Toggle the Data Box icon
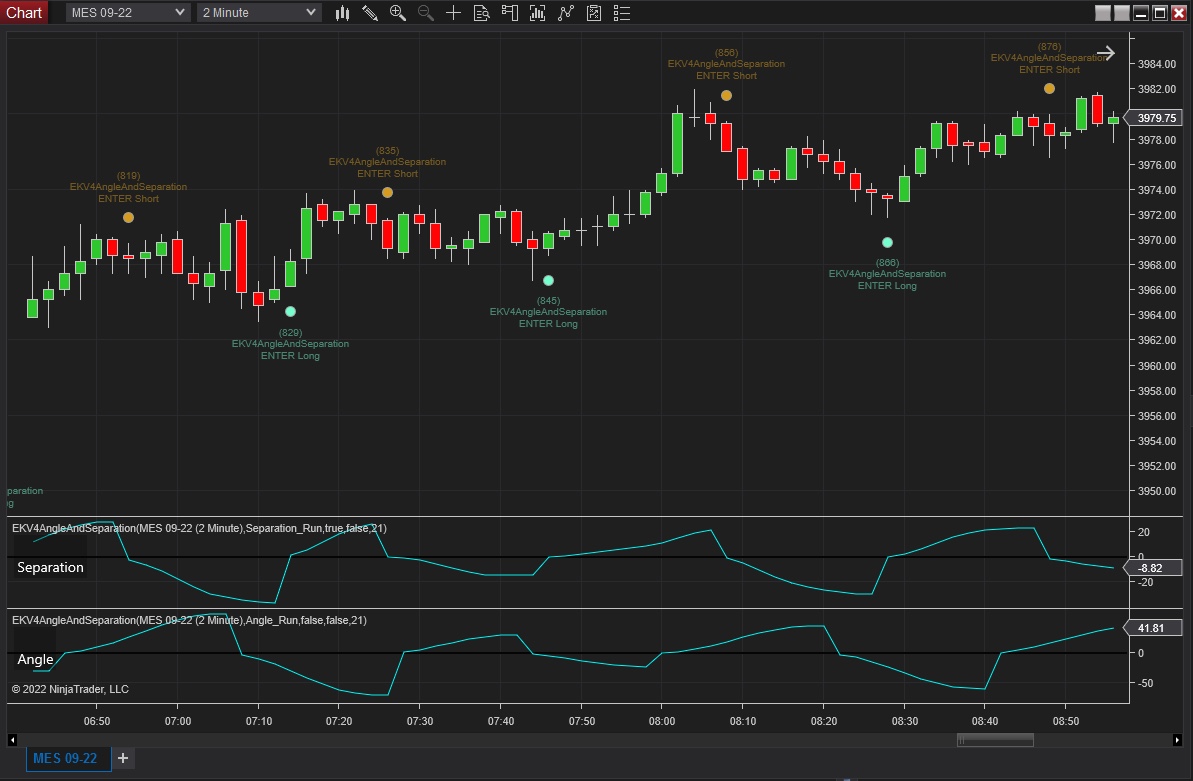Screen dimensions: 1193x781 (x=482, y=13)
